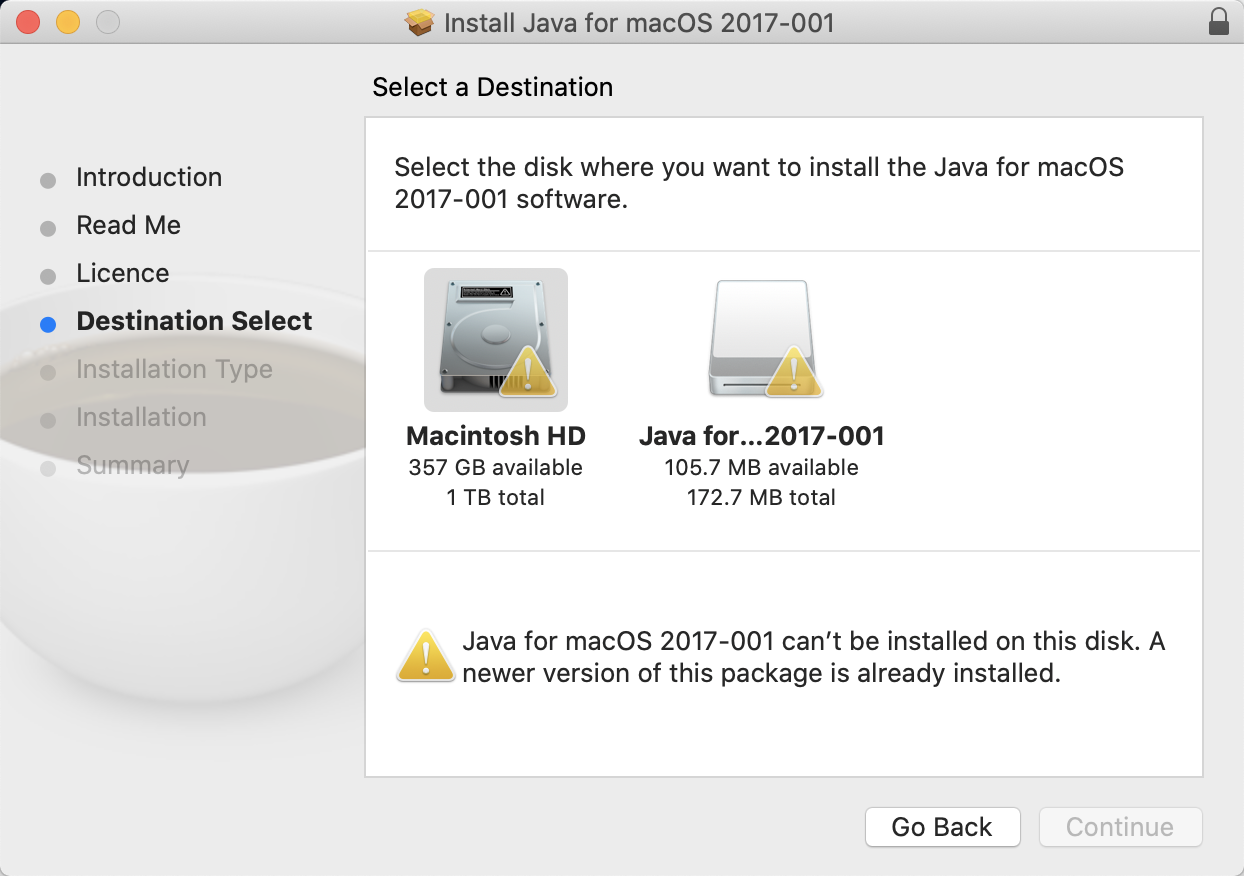
Task: Click the lock icon in title bar
Action: 1218,22
